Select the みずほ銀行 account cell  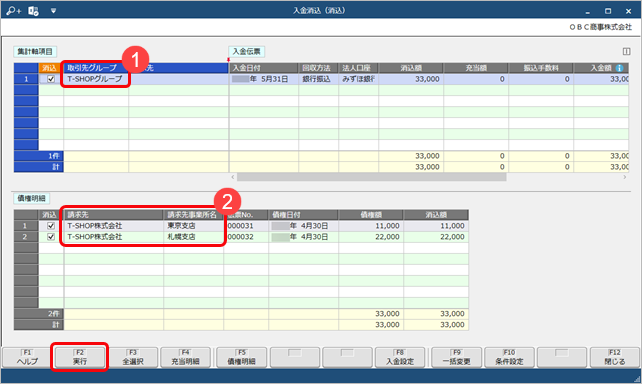coord(358,79)
